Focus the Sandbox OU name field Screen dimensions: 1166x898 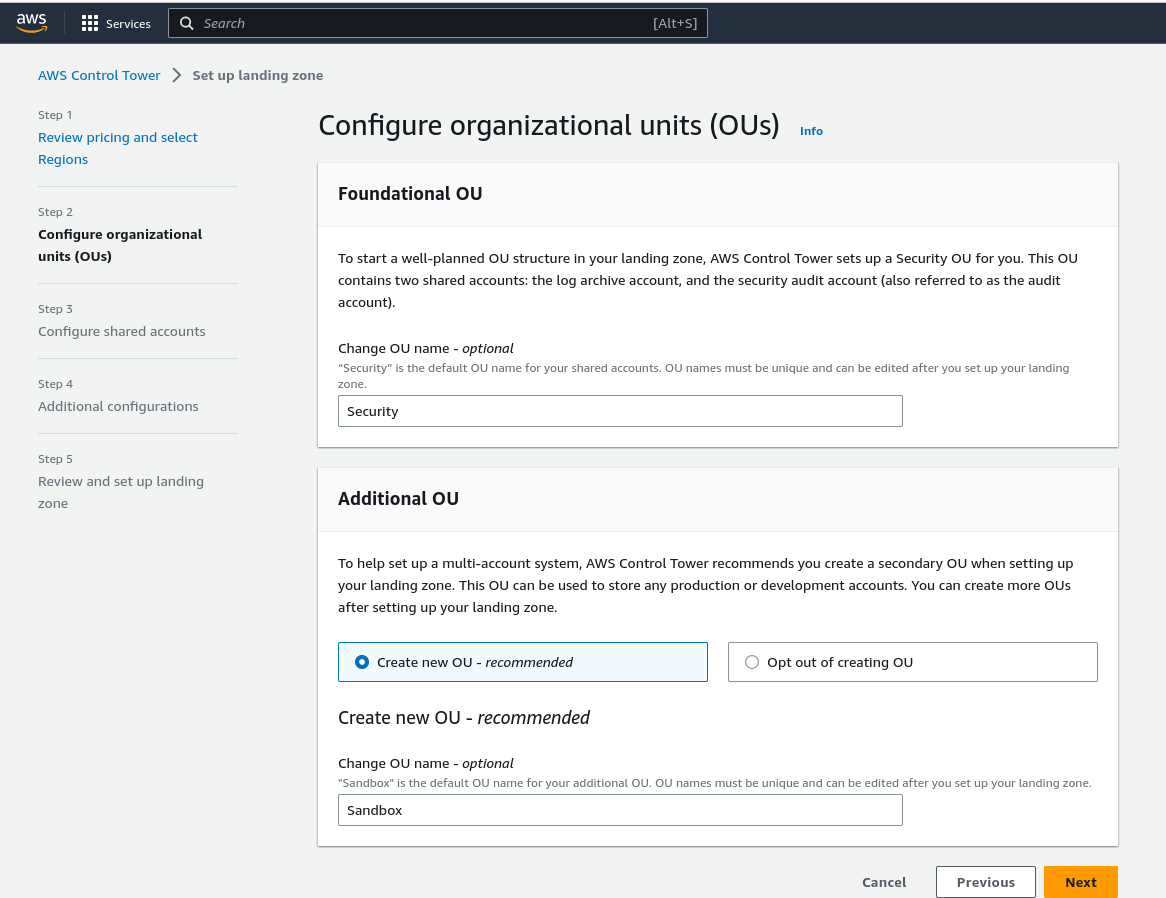(620, 810)
